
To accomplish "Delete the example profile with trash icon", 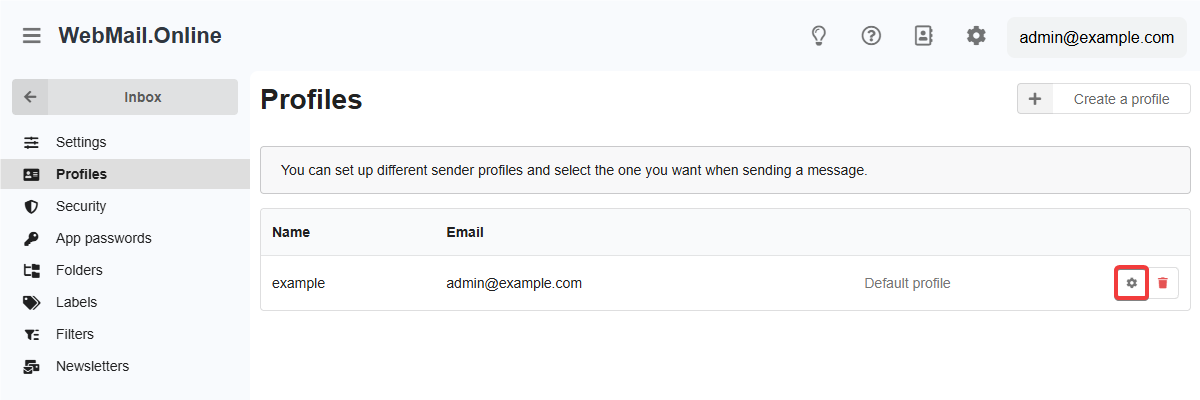I will coord(1163,283).
